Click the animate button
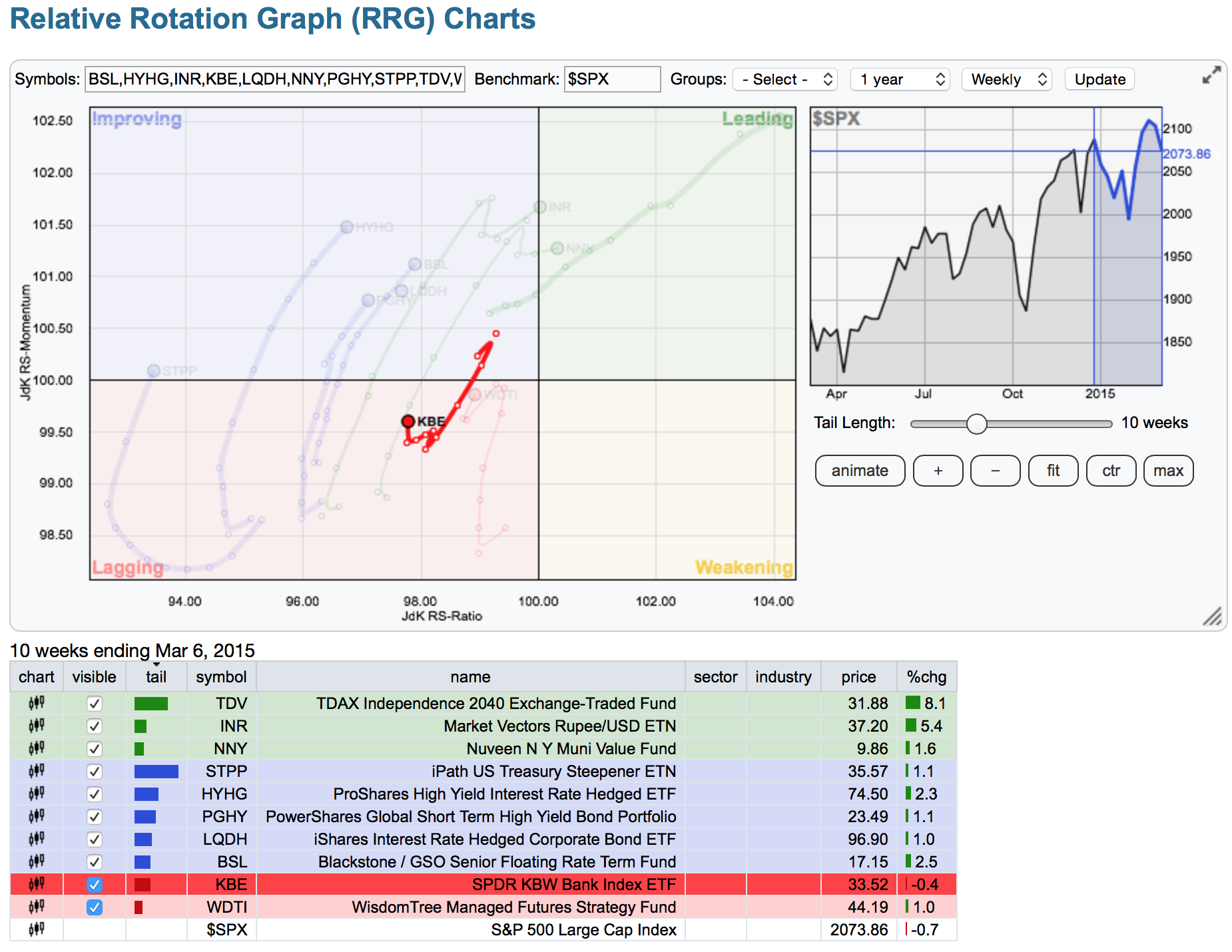This screenshot has height=952, width=1232. (x=860, y=471)
